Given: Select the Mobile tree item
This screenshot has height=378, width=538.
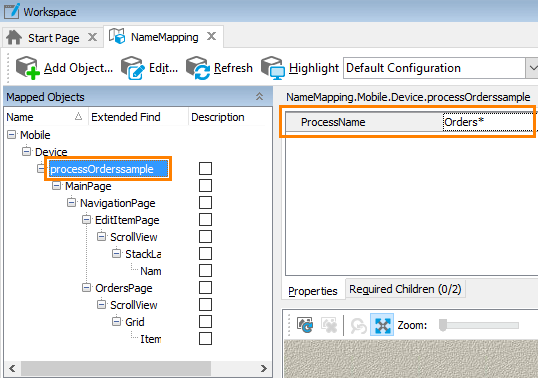Looking at the screenshot, I should tap(35, 135).
